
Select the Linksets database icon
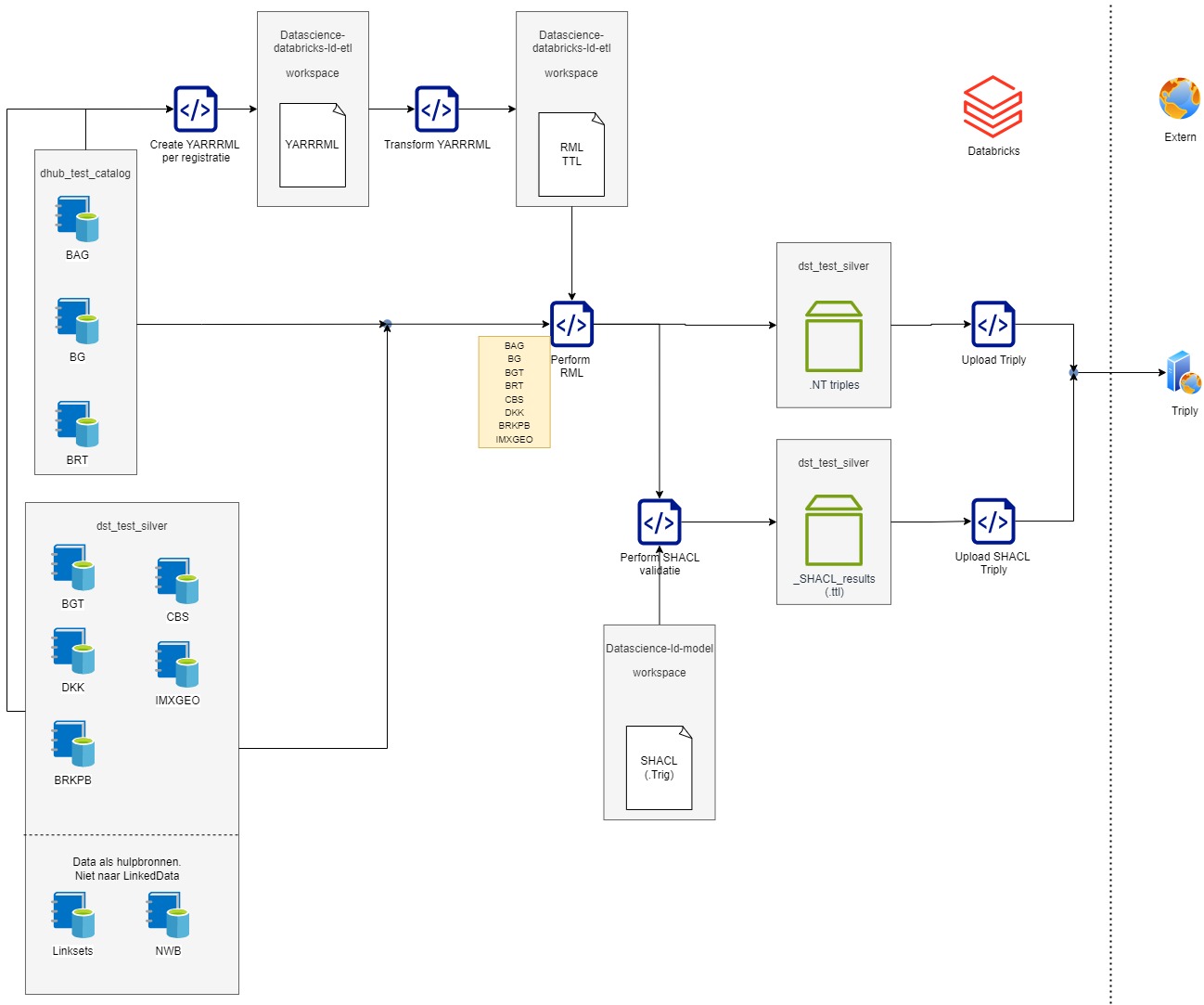[73, 915]
